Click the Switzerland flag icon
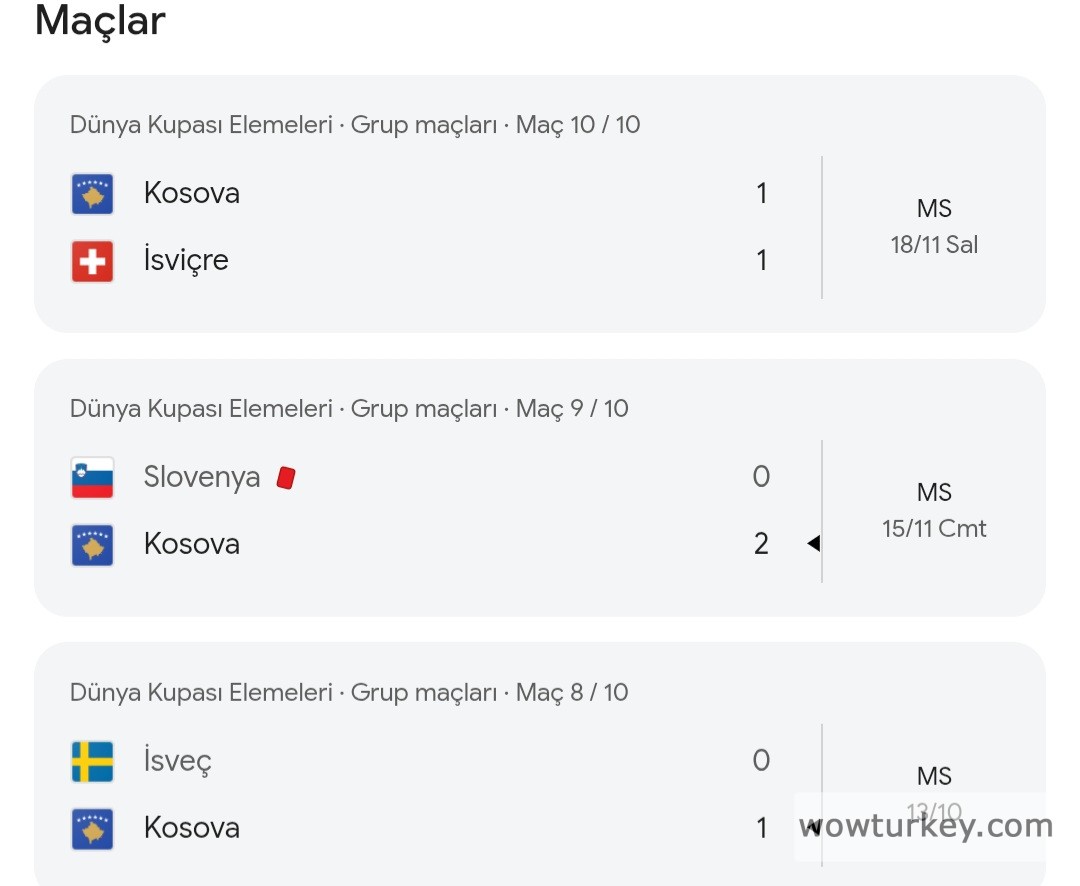The image size is (1080, 886). tap(92, 261)
